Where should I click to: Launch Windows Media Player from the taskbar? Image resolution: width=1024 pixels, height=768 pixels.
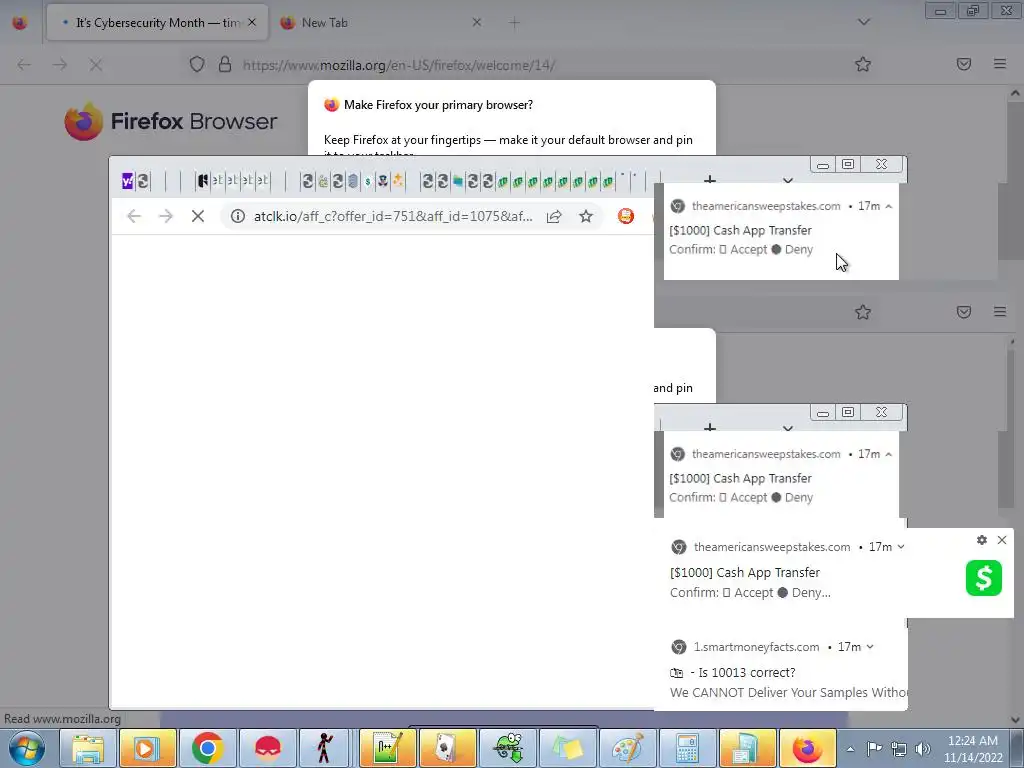pos(148,748)
